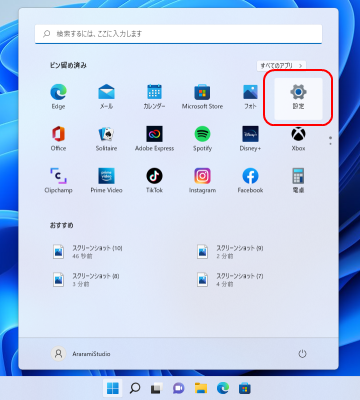Open the Spotify app

click(202, 139)
